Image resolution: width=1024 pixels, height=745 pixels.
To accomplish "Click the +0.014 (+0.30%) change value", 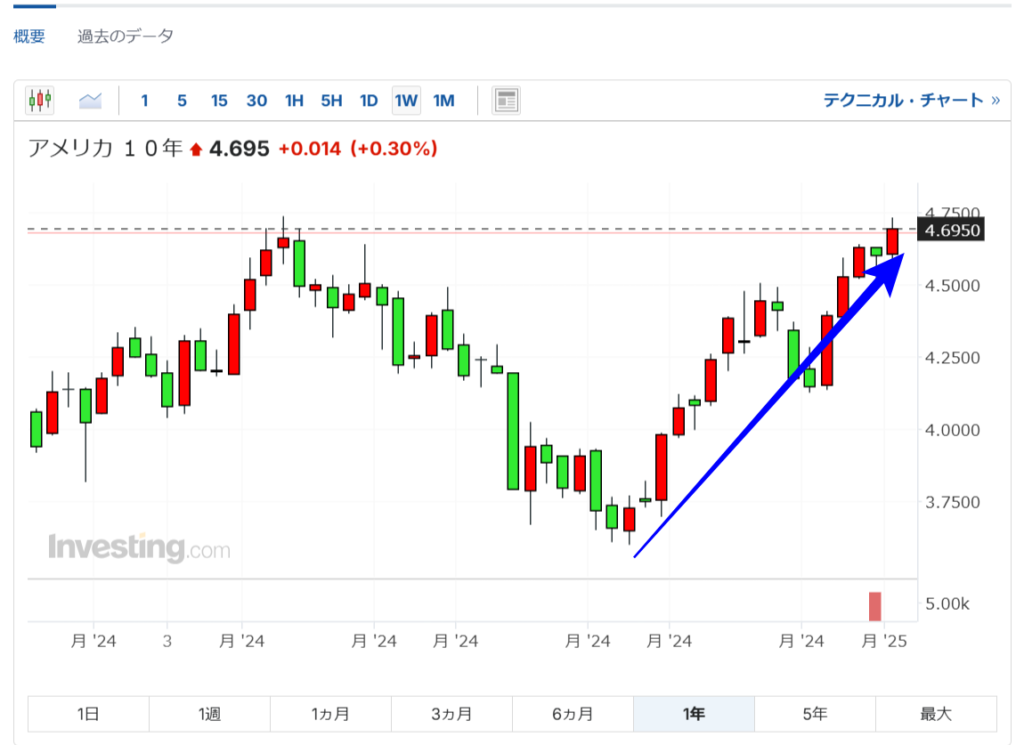I will coord(358,149).
